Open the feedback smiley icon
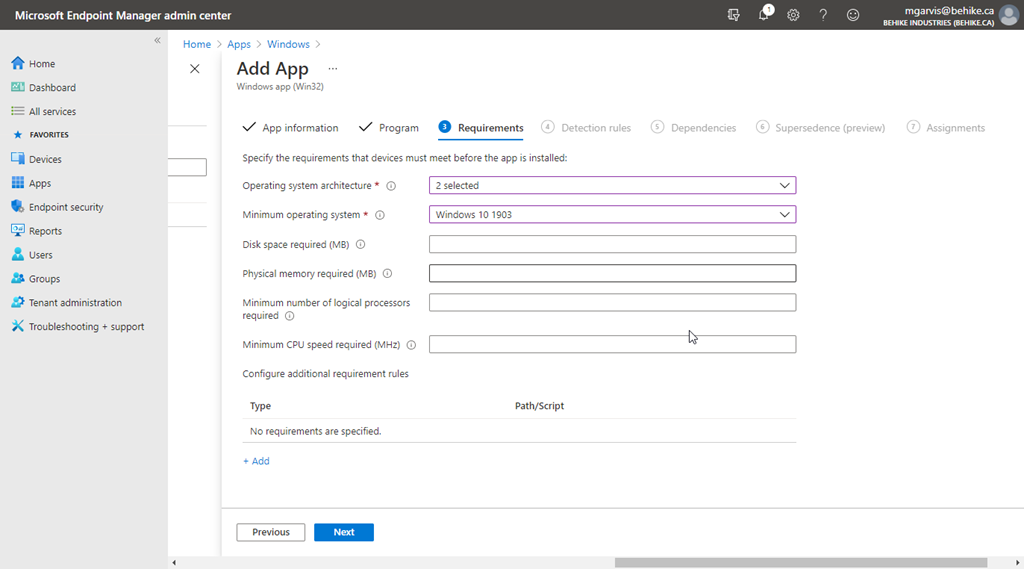The image size is (1024, 569). pos(853,15)
